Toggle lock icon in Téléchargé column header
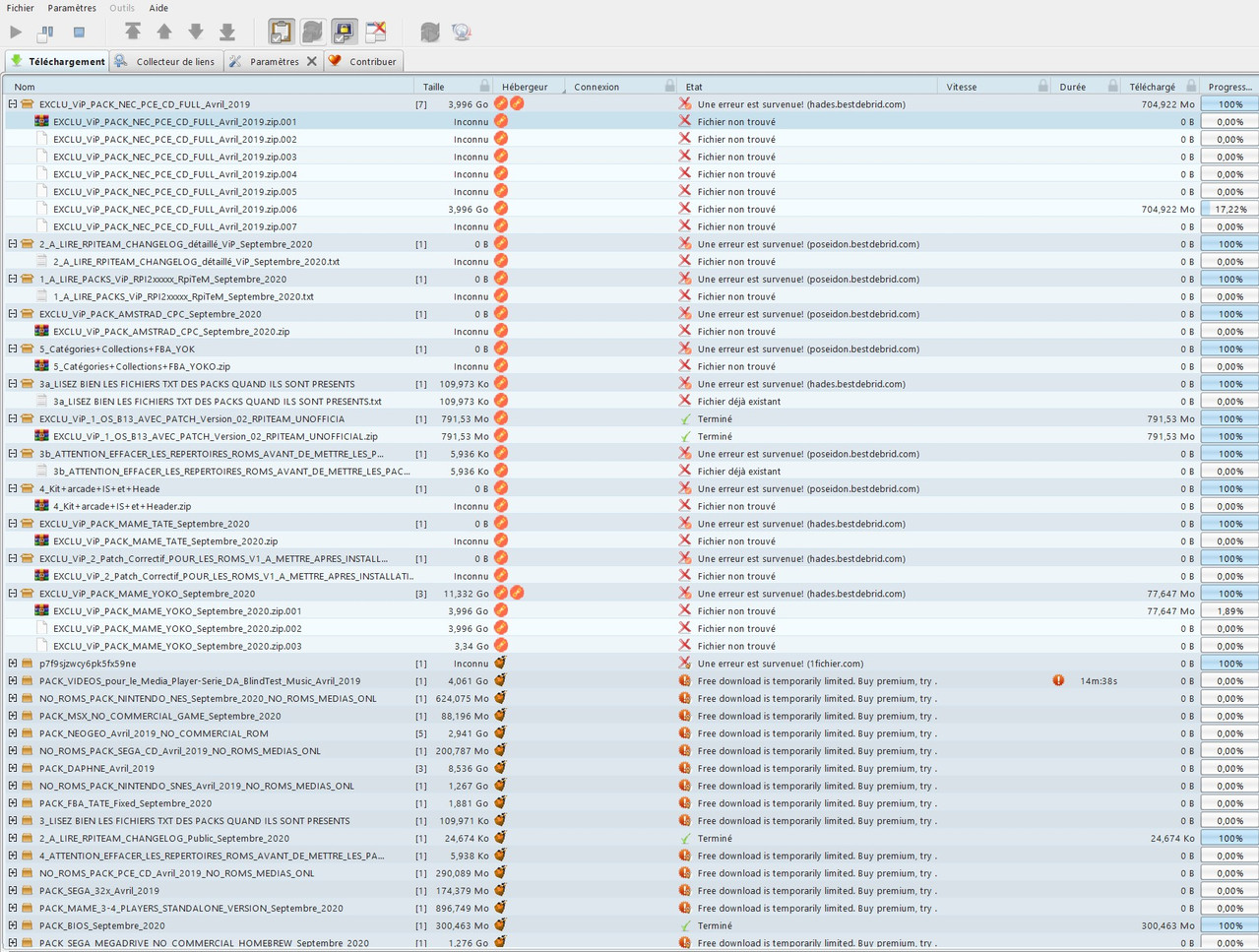The image size is (1259, 952). [x=1191, y=87]
